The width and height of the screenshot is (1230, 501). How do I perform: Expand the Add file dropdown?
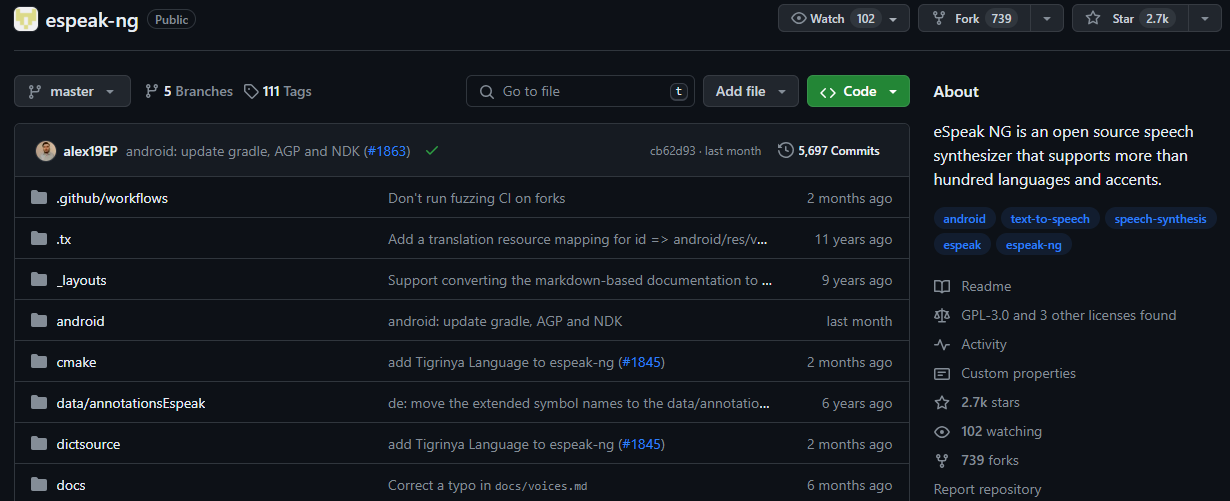coord(751,91)
